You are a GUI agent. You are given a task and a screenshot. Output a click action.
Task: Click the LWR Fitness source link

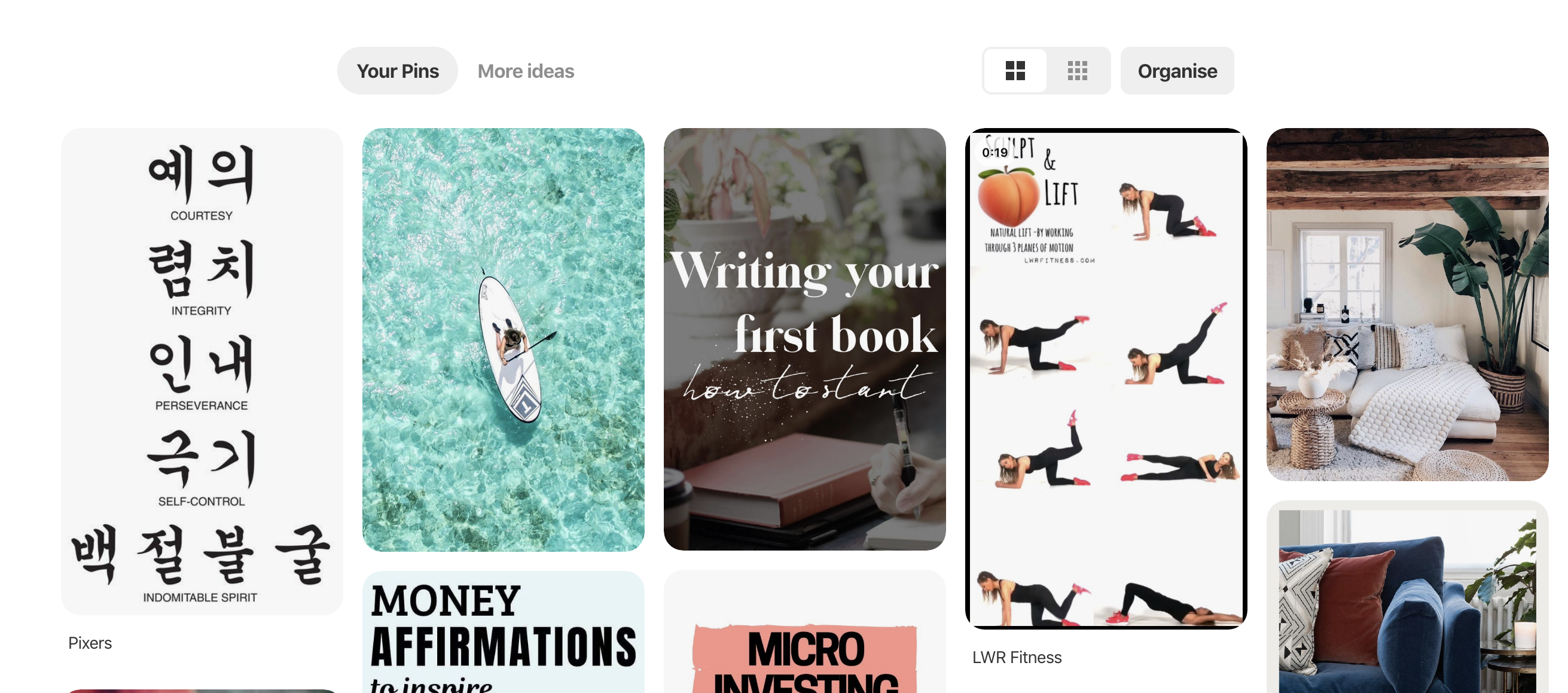pyautogui.click(x=1017, y=657)
